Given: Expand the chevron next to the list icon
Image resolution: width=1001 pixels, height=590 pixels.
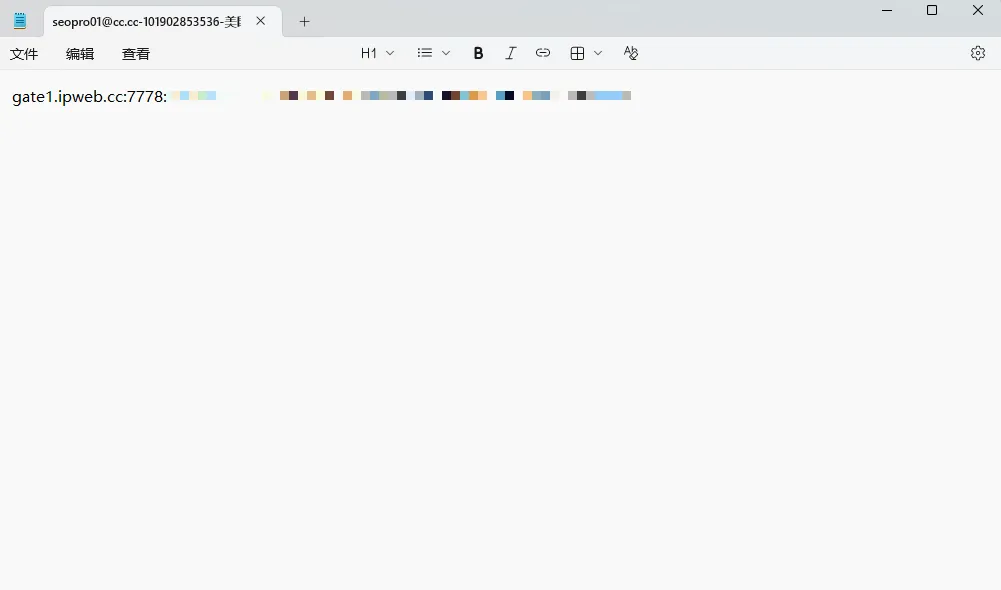Looking at the screenshot, I should pos(446,53).
